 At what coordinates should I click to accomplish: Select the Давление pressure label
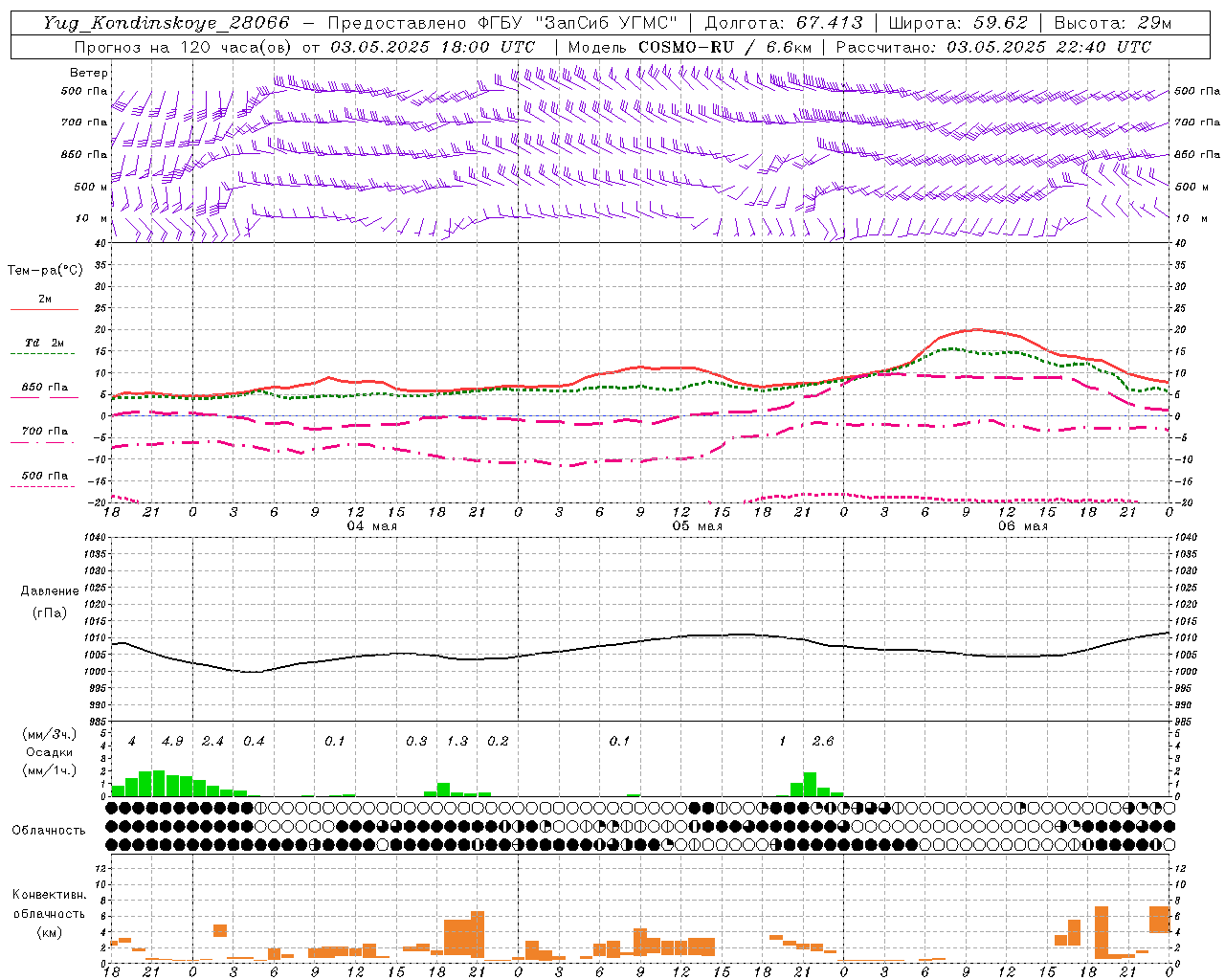tap(50, 591)
